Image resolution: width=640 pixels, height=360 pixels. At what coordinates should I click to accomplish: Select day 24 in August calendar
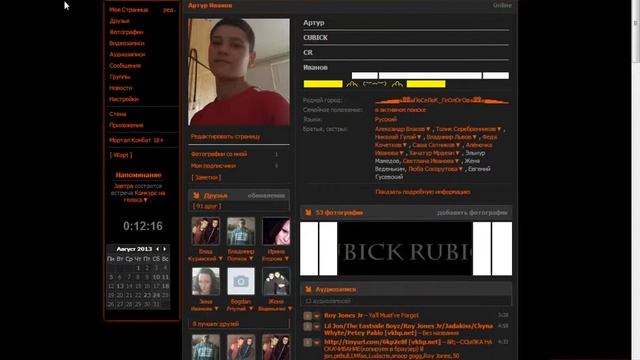[x=156, y=295]
